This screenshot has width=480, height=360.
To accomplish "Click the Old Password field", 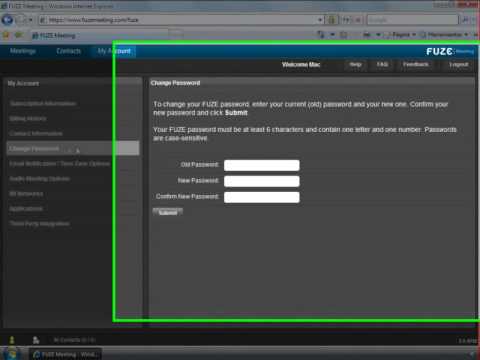I will pos(262,165).
